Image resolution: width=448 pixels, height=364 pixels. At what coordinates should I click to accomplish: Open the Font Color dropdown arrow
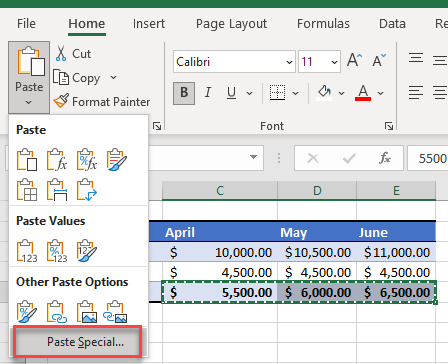tap(381, 93)
